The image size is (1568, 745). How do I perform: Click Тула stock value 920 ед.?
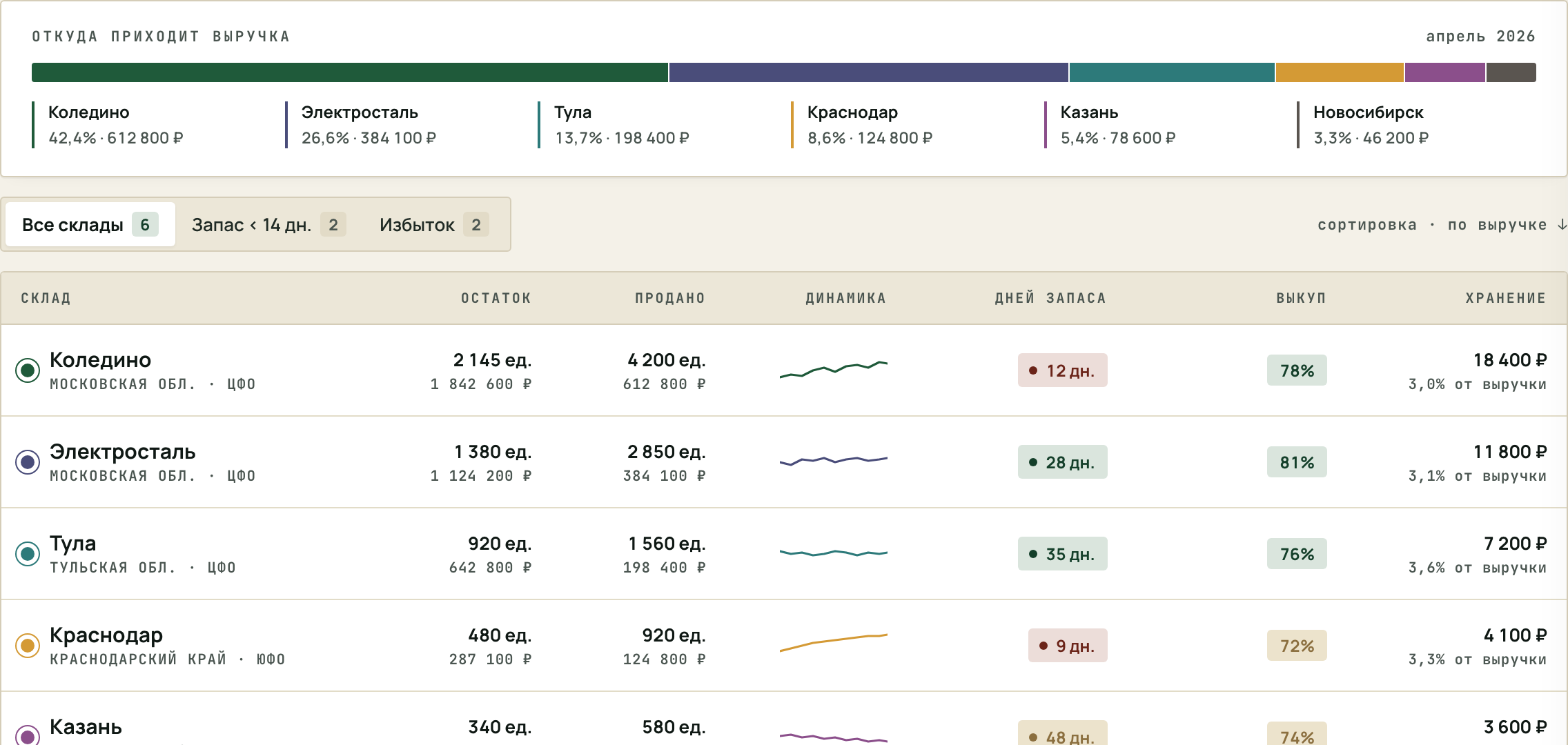500,544
